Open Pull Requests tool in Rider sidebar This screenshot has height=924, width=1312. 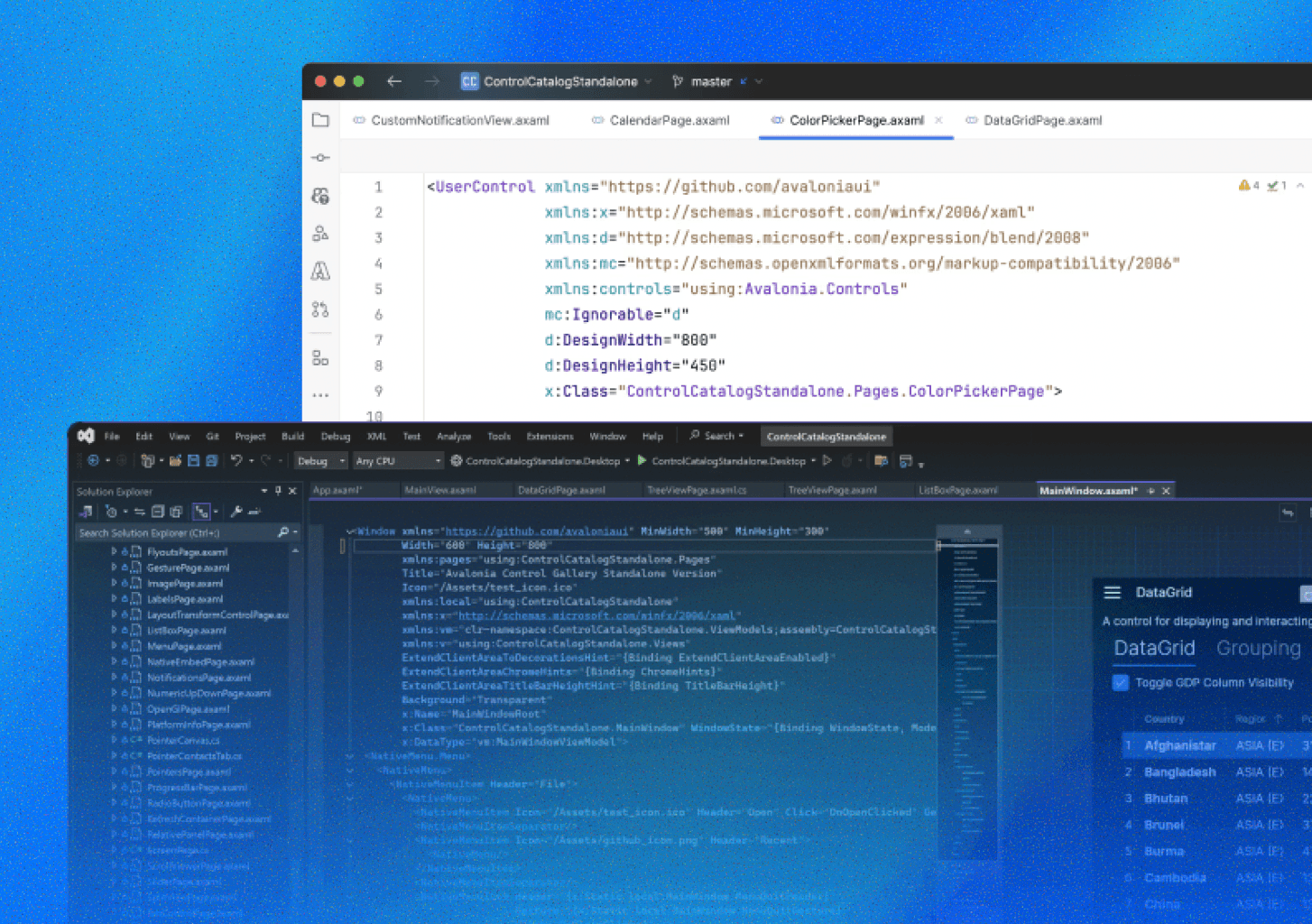(x=320, y=310)
